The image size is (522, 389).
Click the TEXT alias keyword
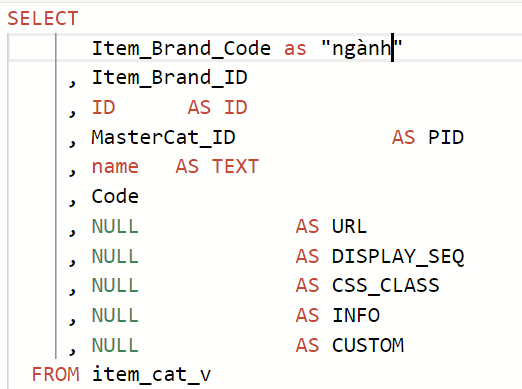[235, 167]
